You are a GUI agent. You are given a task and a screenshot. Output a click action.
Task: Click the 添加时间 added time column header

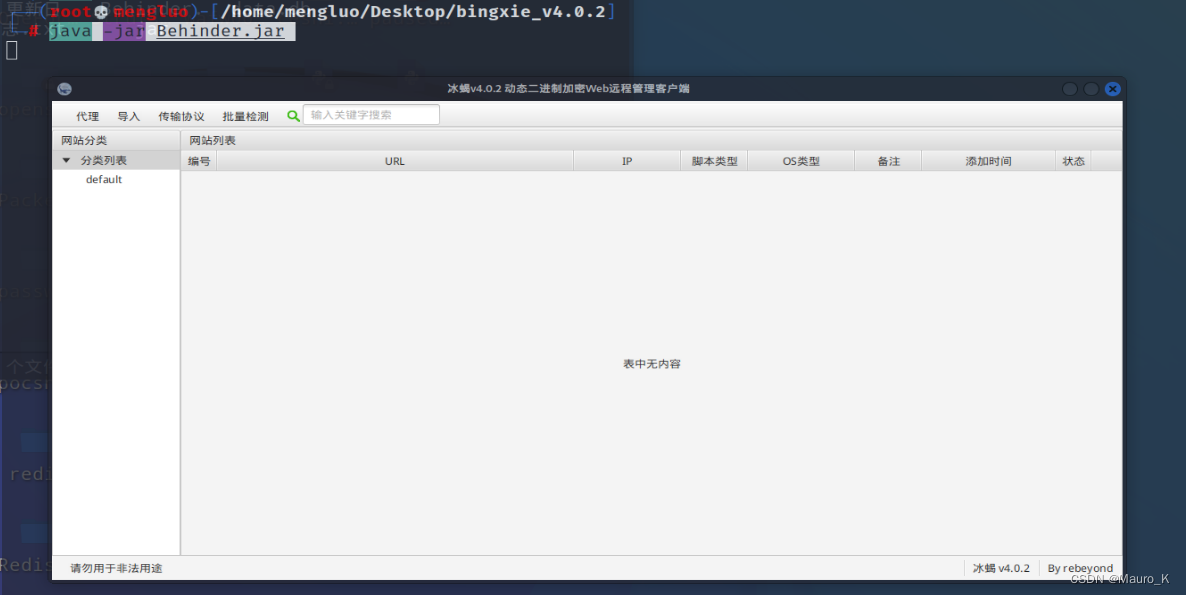point(988,160)
